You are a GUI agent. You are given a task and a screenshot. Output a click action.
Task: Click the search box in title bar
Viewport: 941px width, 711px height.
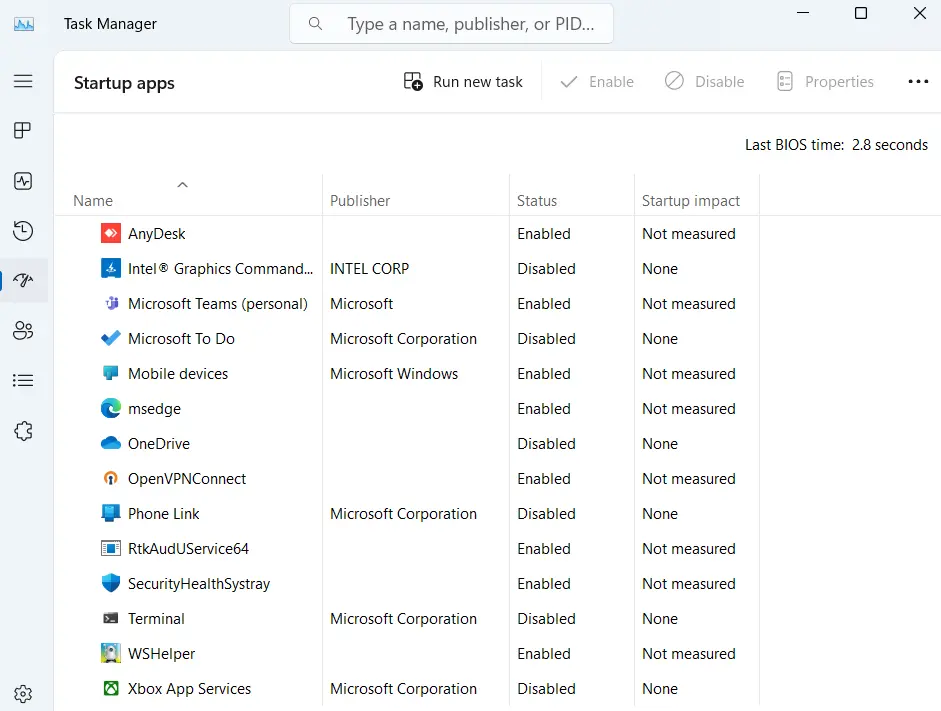[451, 24]
